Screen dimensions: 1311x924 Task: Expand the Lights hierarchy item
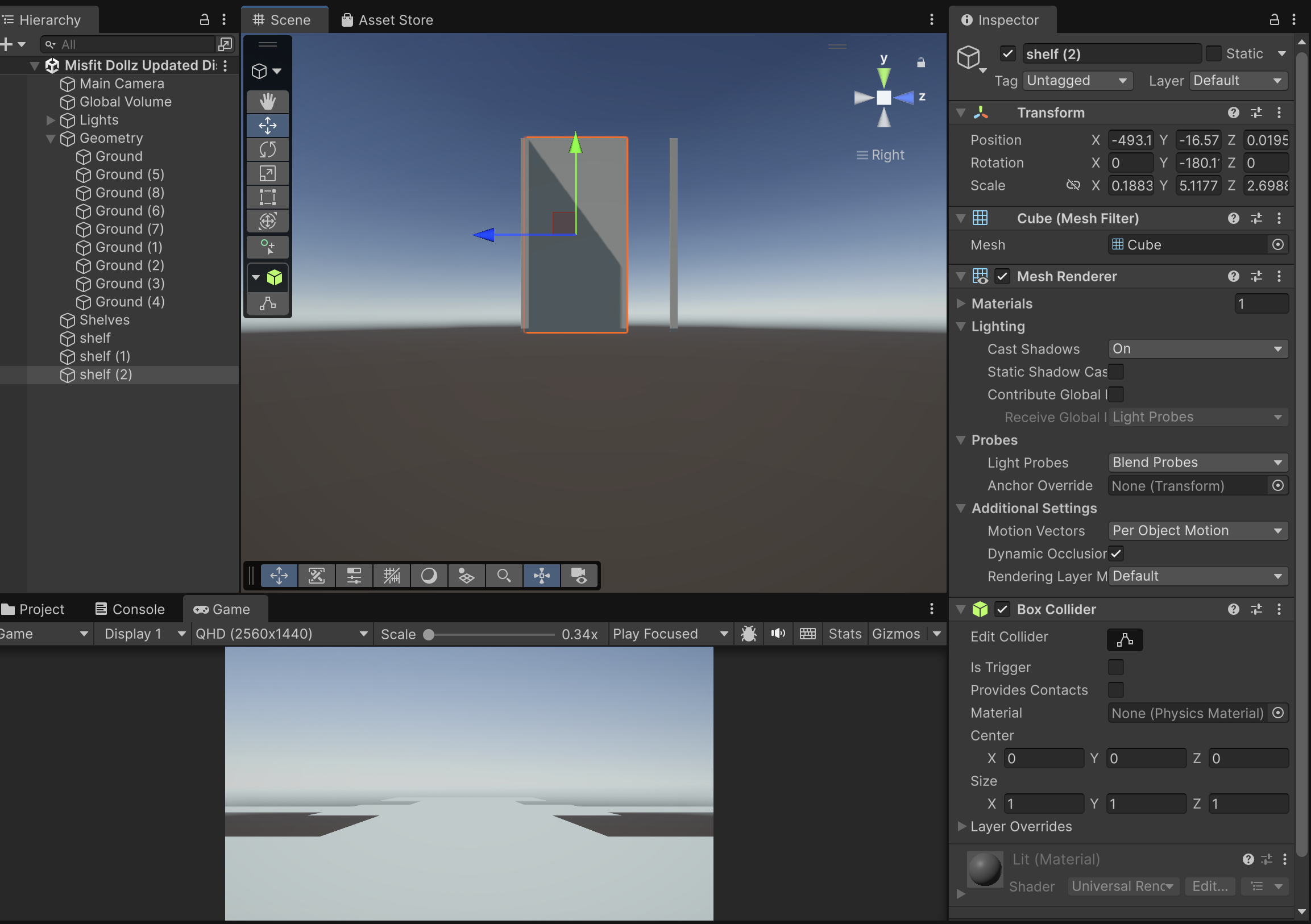click(x=51, y=120)
